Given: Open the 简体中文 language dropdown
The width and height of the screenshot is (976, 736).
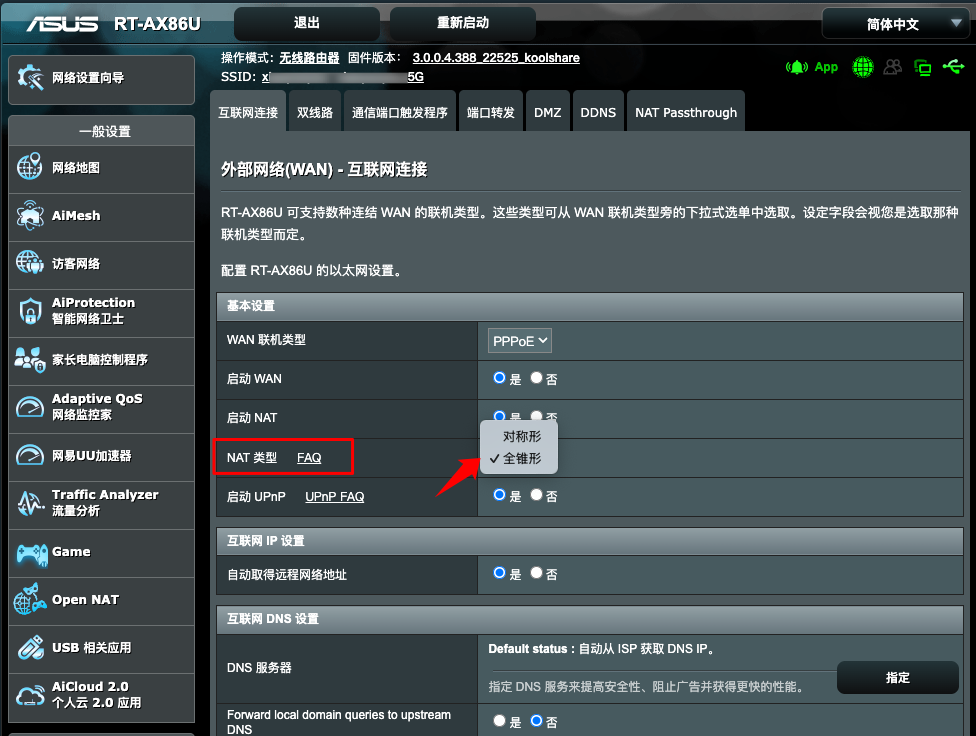Looking at the screenshot, I should click(x=894, y=24).
